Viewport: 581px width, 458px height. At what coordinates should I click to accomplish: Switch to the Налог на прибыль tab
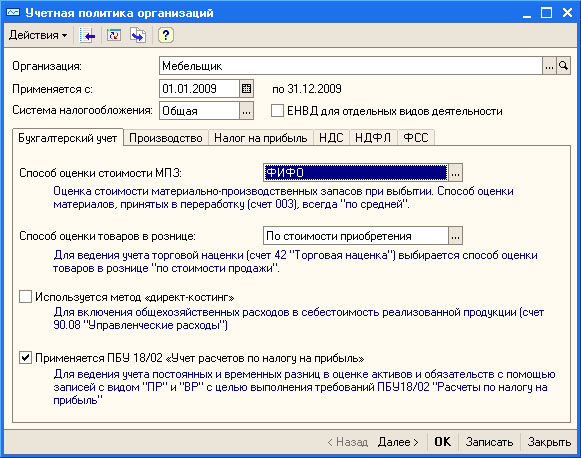click(x=261, y=138)
